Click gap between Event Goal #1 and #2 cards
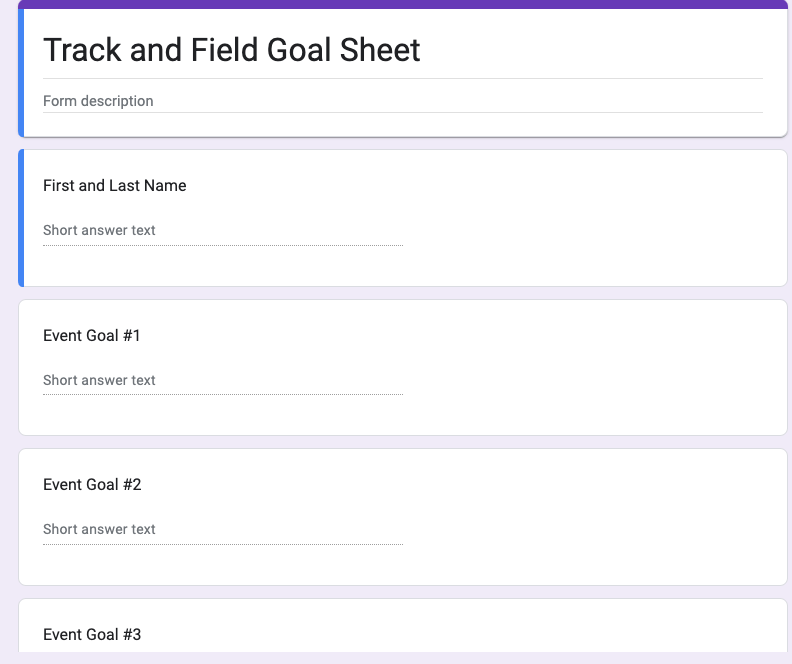 [x=400, y=442]
